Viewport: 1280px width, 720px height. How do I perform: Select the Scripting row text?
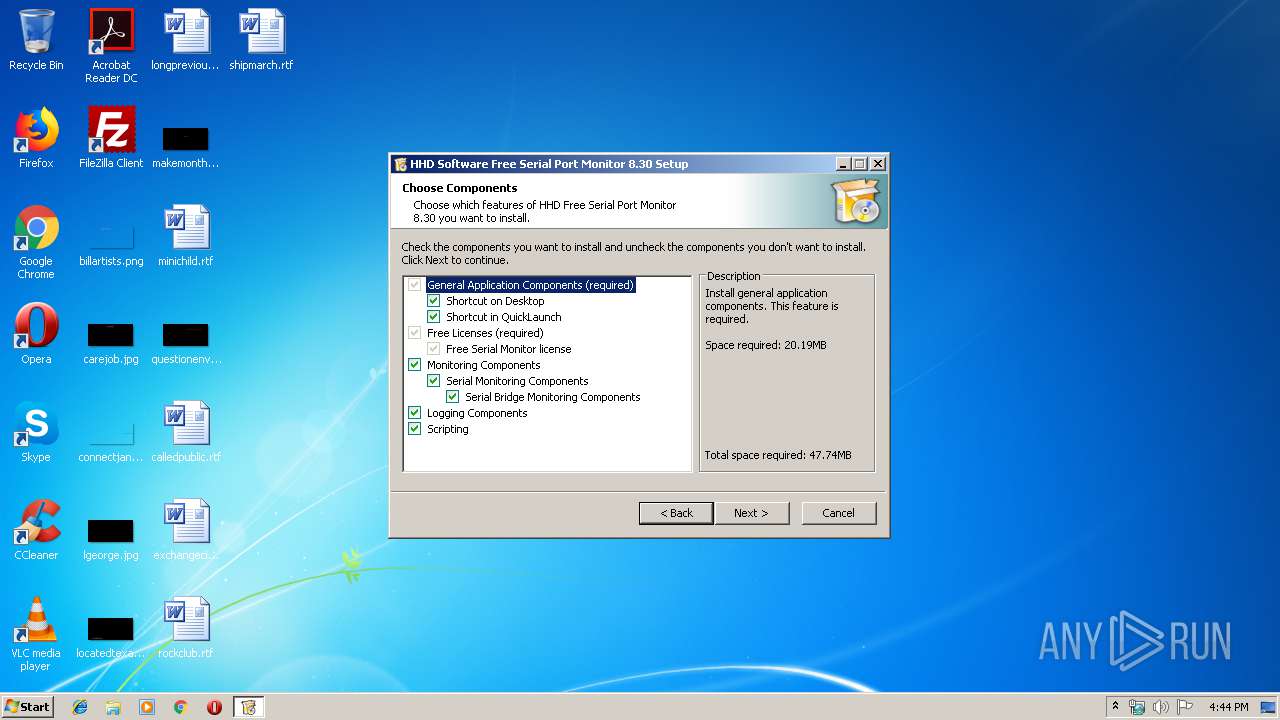447,429
